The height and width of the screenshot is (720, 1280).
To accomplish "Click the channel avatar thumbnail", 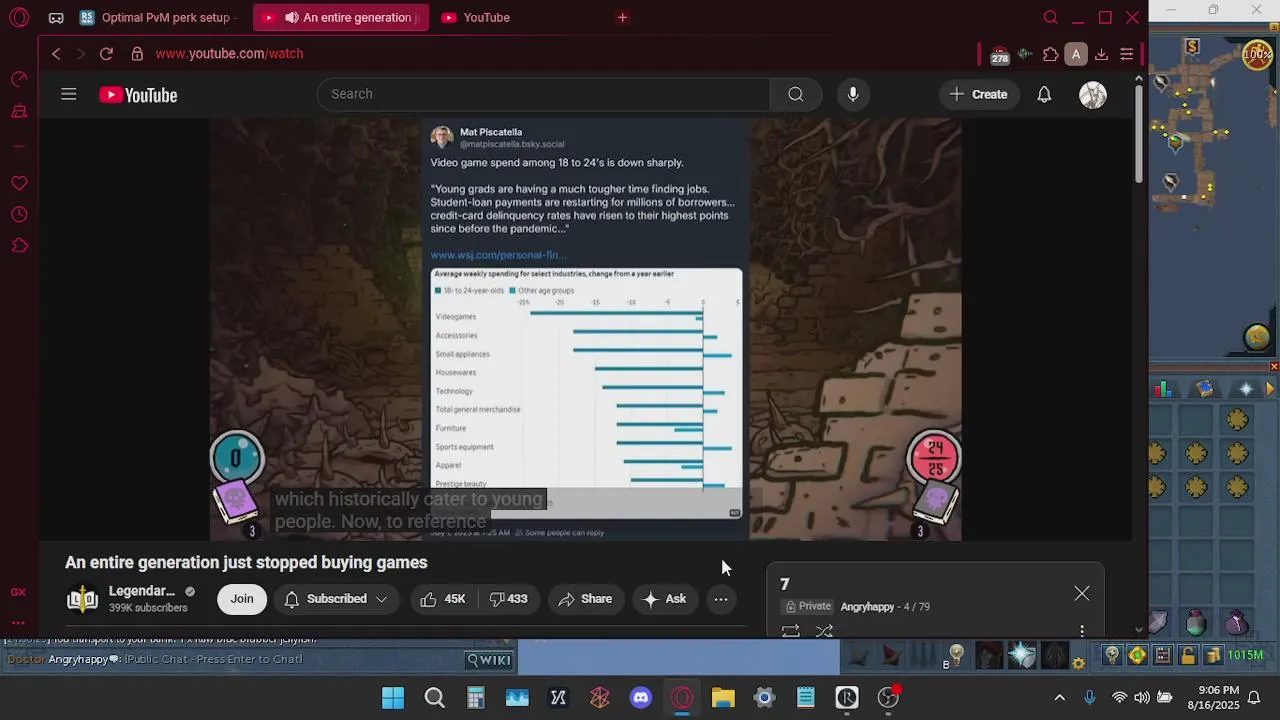I will (x=82, y=599).
